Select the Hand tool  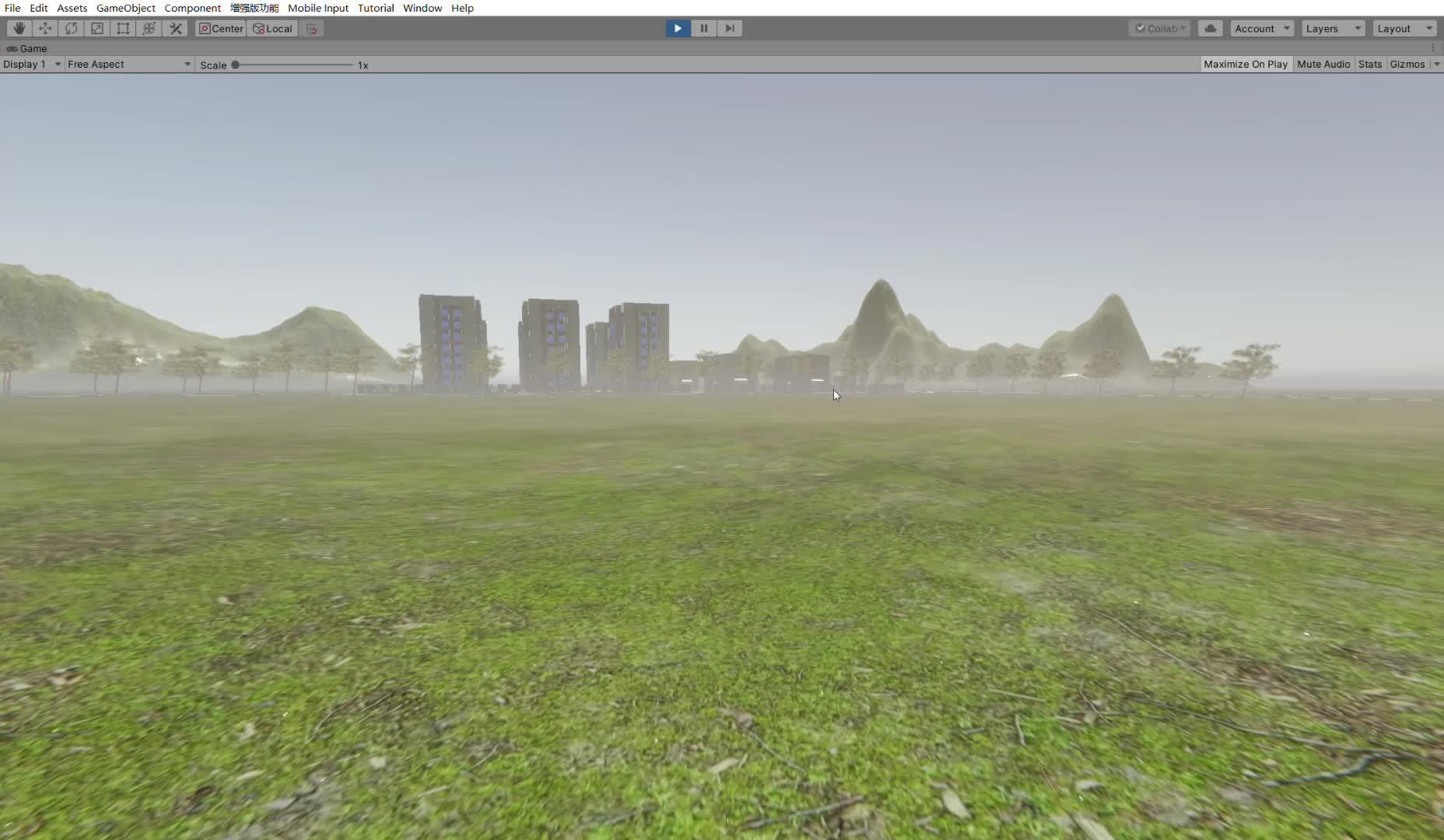click(x=19, y=29)
